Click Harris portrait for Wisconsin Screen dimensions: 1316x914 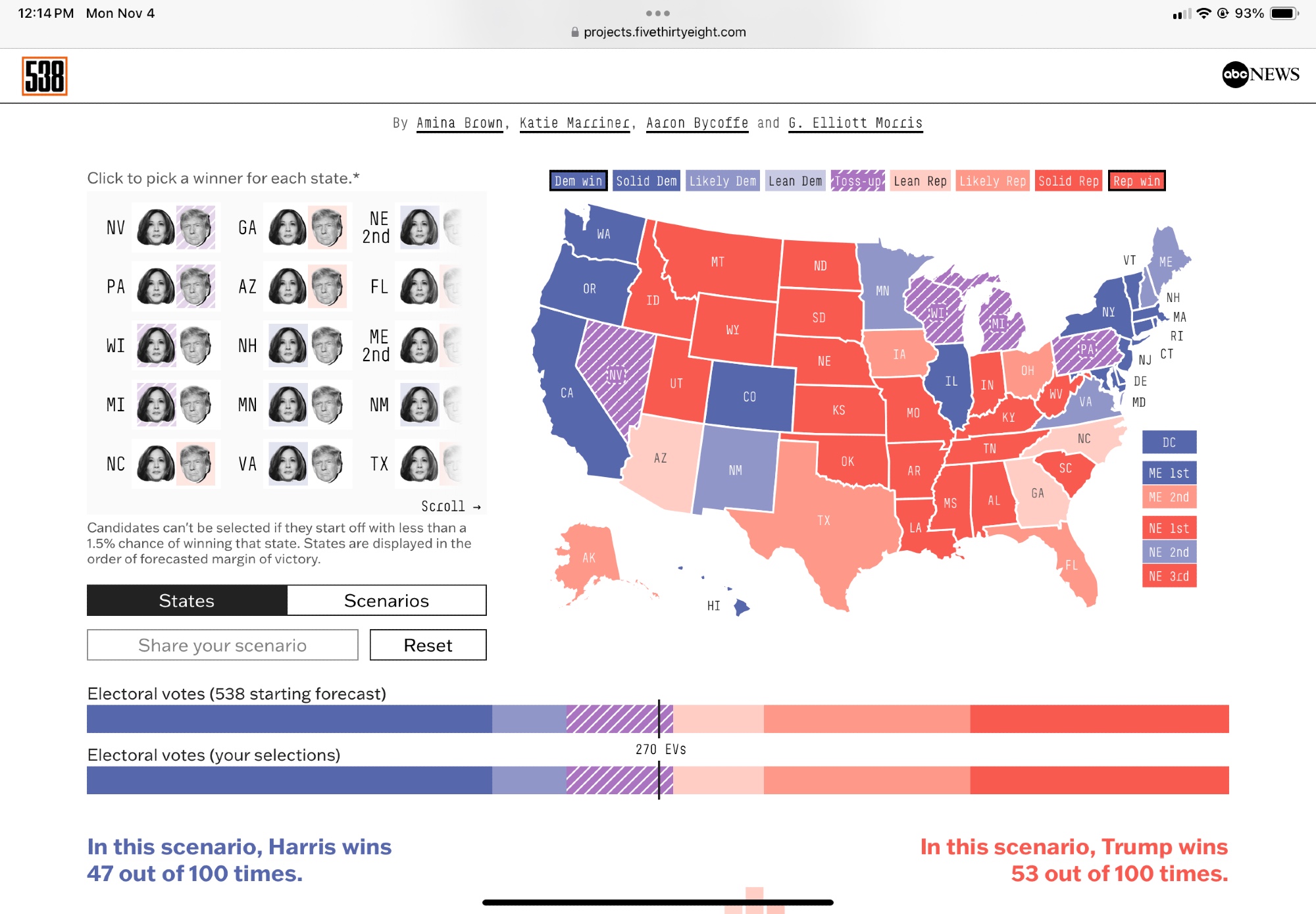click(156, 345)
